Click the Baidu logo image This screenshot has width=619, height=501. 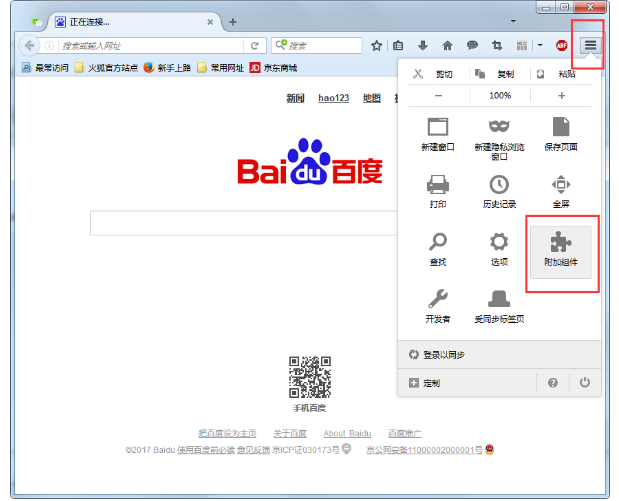pyautogui.click(x=310, y=163)
